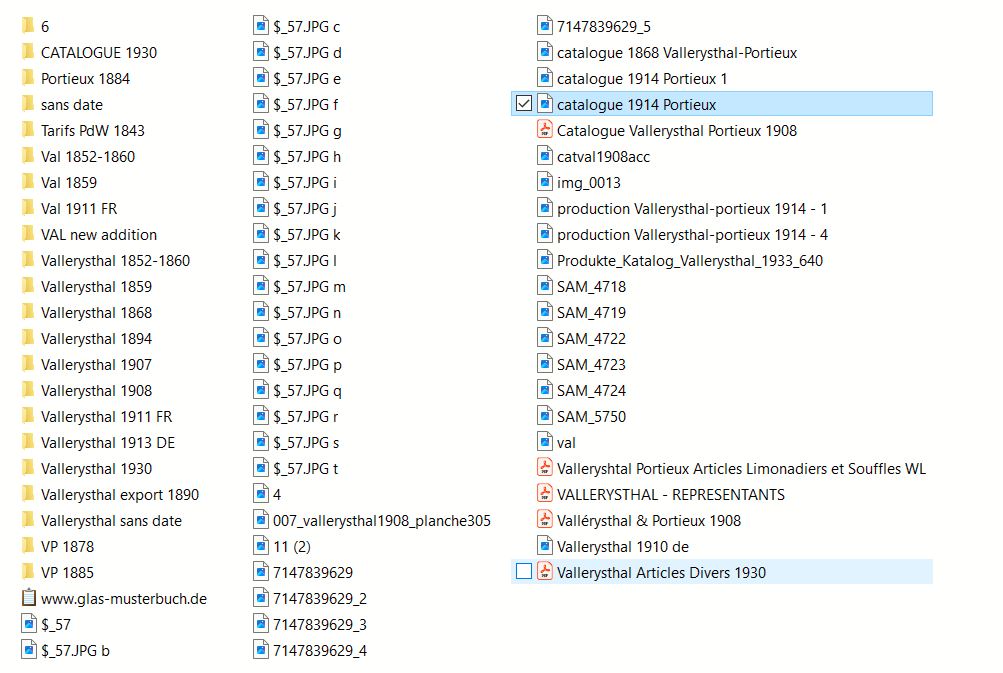The width and height of the screenshot is (1003, 673).
Task: Select folder Vallerysthal 1908
Action: pos(86,391)
